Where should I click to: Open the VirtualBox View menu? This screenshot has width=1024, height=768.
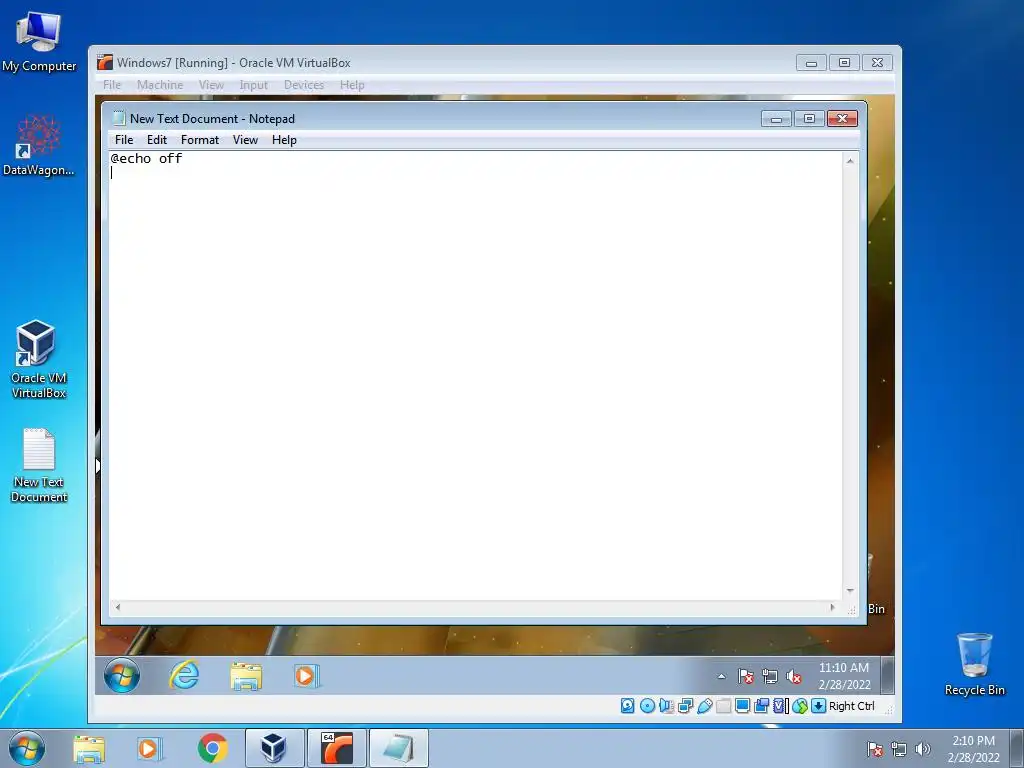211,85
